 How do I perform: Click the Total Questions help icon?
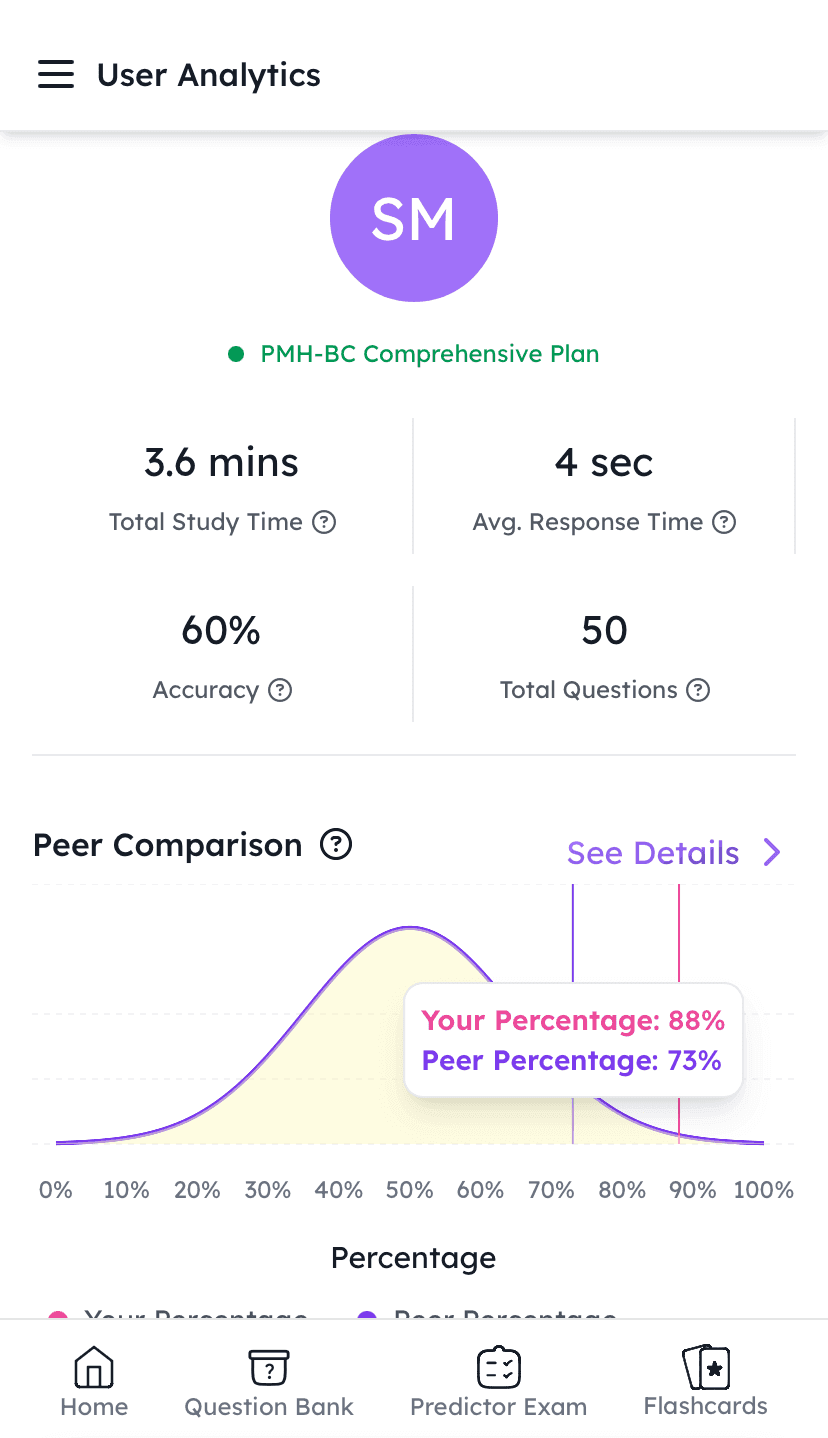click(699, 690)
